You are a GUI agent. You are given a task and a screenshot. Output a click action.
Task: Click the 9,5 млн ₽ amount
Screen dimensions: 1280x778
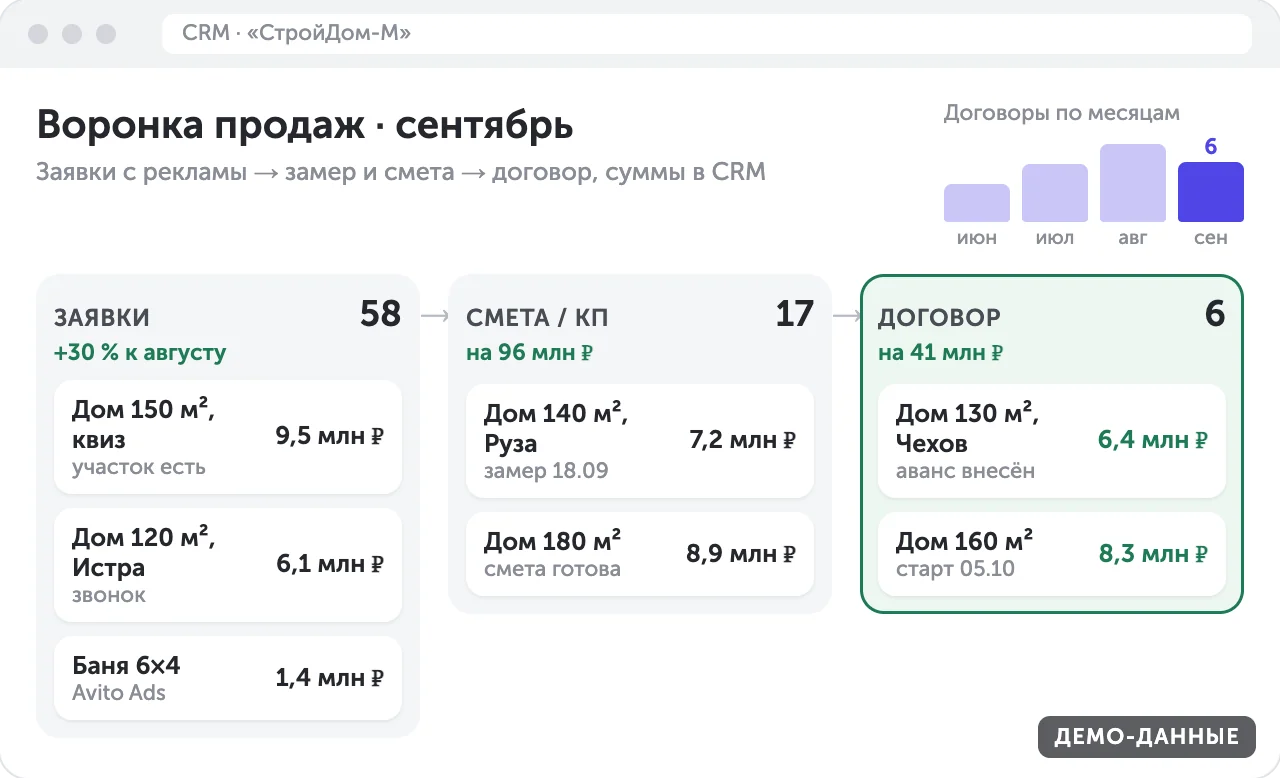pos(330,436)
